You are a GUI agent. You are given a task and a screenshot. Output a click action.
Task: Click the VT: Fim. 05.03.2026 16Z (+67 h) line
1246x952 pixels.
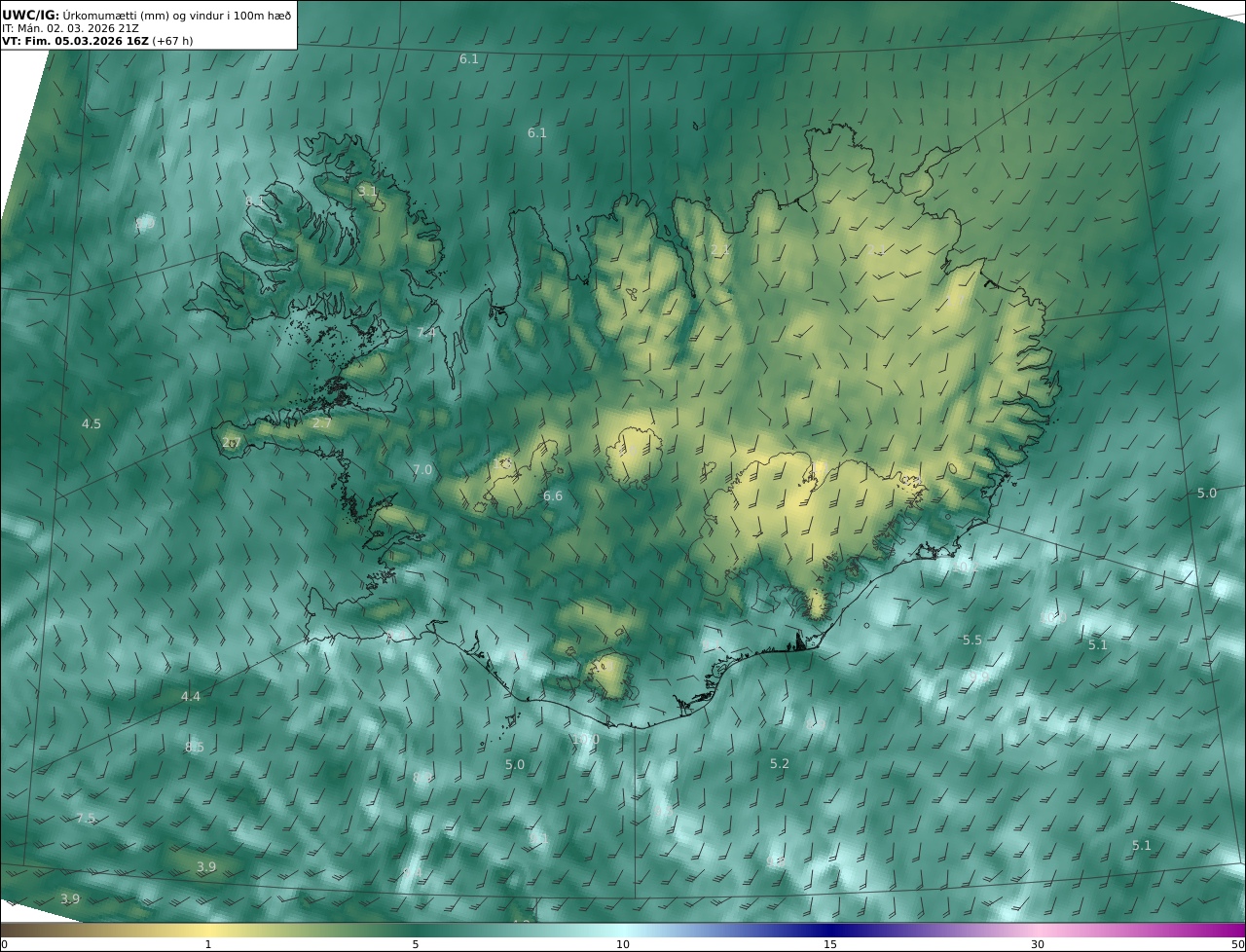coord(97,41)
